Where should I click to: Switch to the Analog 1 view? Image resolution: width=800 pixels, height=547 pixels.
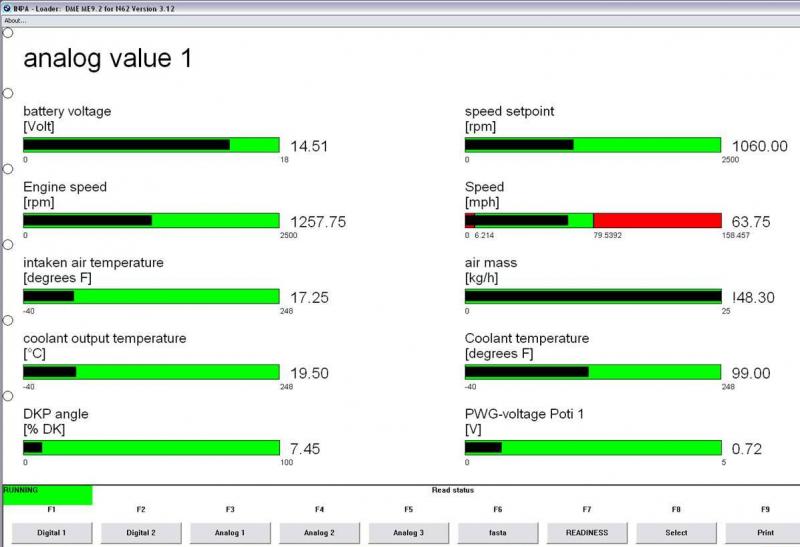tap(230, 532)
